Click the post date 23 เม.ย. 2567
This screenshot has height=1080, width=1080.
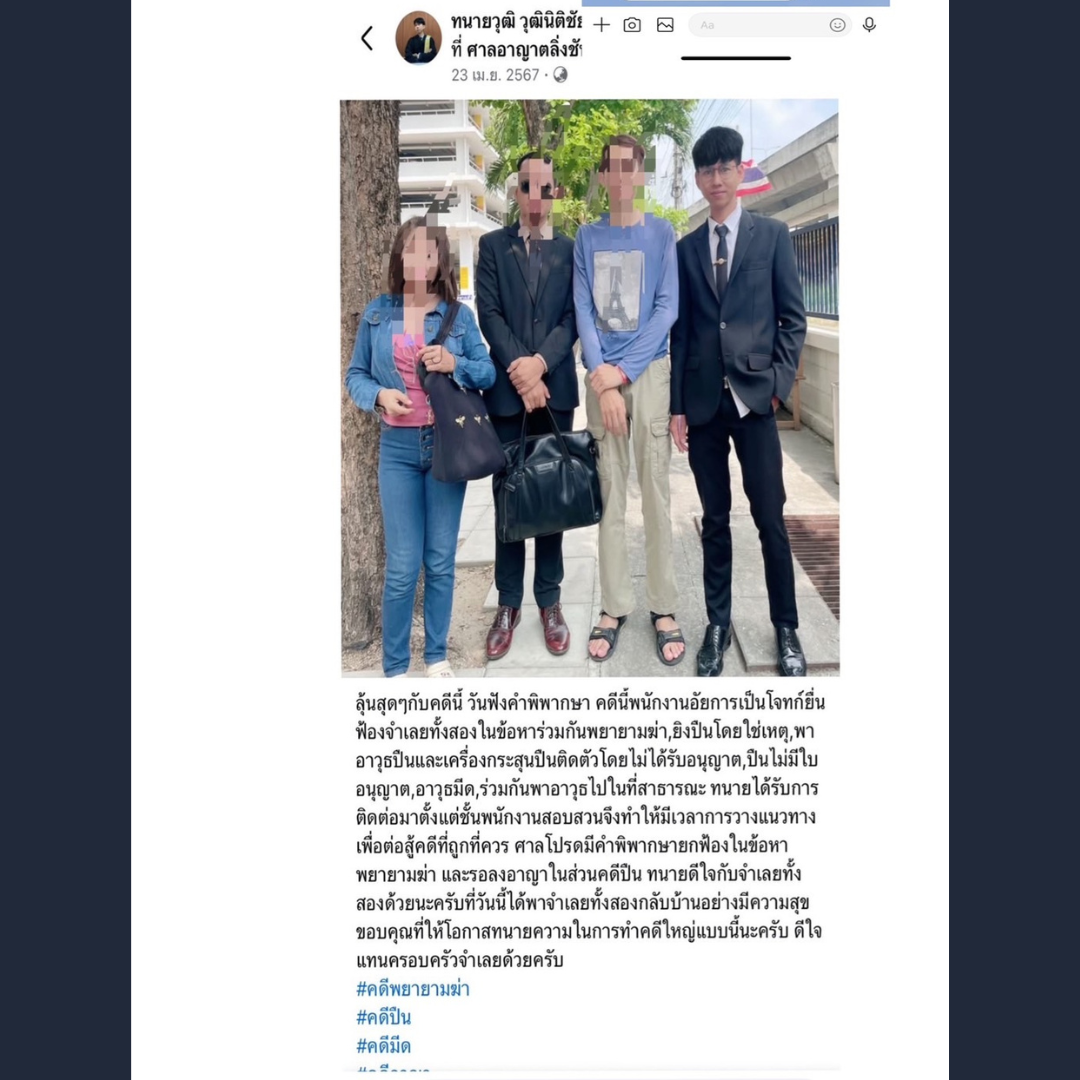(x=495, y=75)
